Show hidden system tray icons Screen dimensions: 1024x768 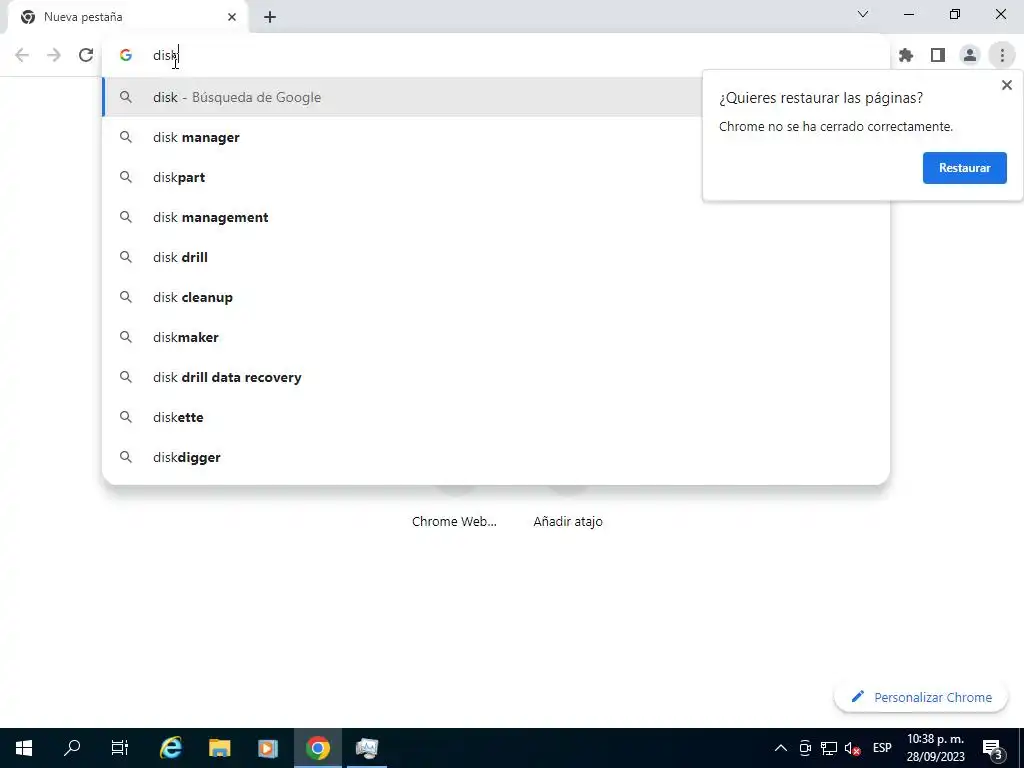(x=780, y=748)
